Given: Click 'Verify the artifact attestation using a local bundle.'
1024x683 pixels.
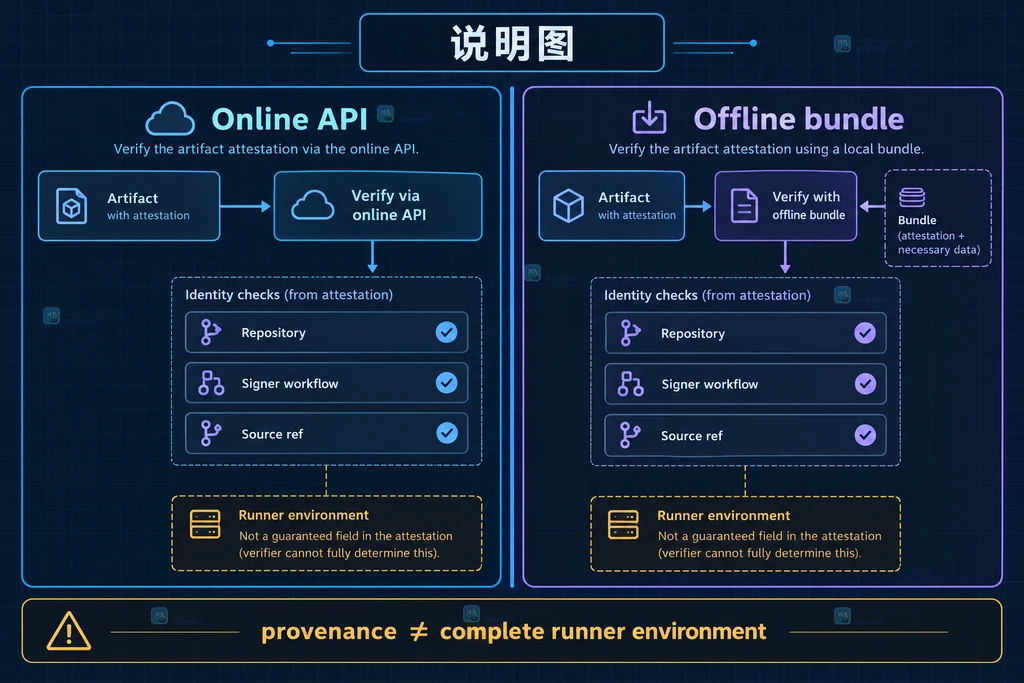Looking at the screenshot, I should pos(766,149).
